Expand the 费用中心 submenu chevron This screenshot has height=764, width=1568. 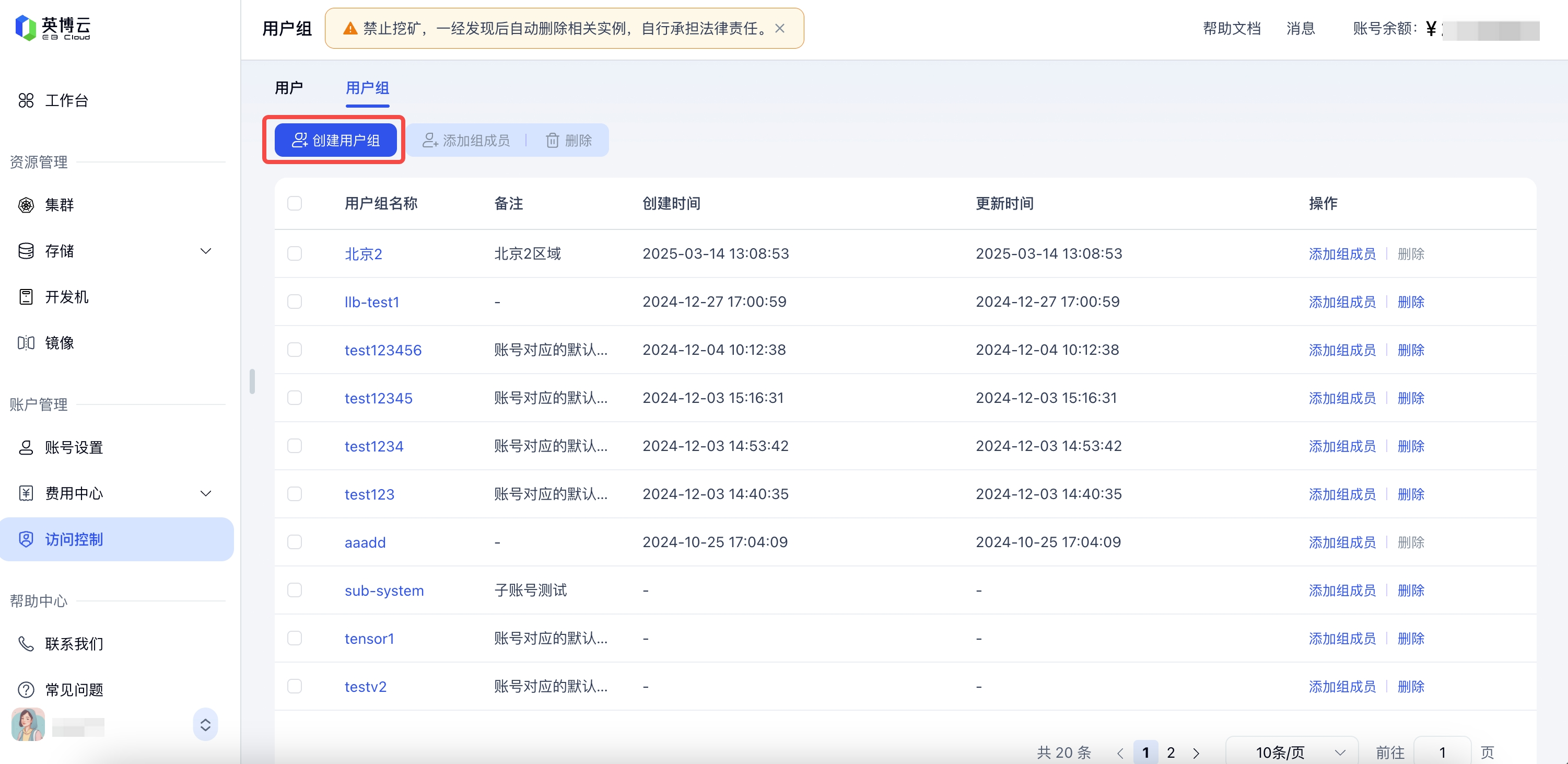[x=206, y=494]
